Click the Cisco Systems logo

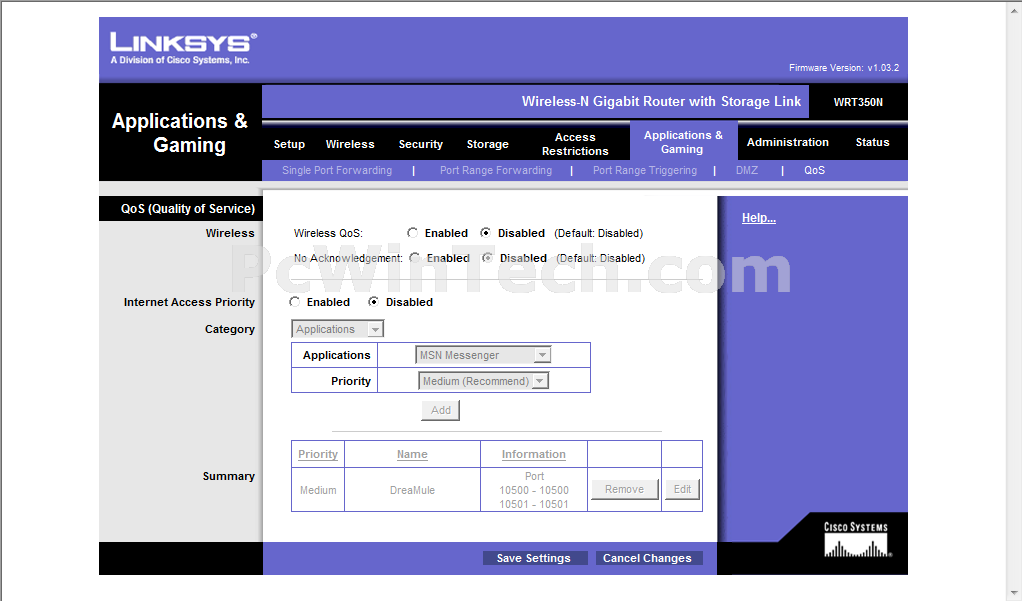tap(856, 539)
